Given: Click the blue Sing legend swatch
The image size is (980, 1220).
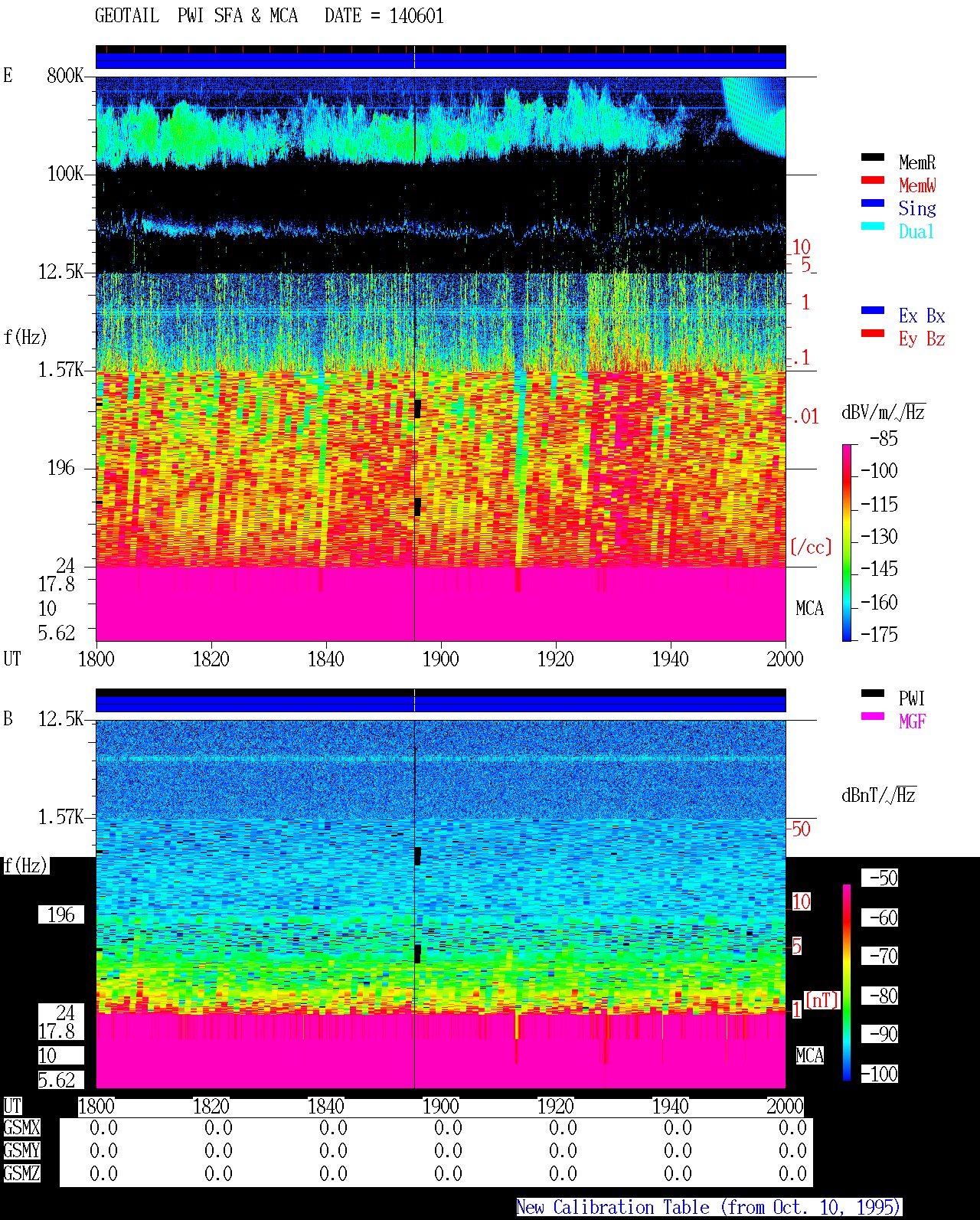Looking at the screenshot, I should click(x=873, y=203).
